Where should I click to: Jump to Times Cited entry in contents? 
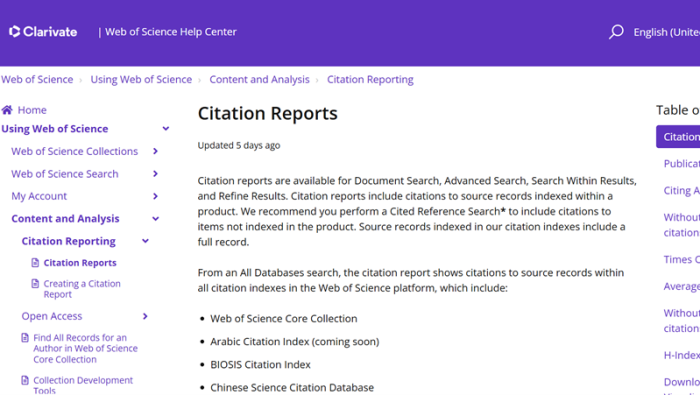pyautogui.click(x=682, y=259)
